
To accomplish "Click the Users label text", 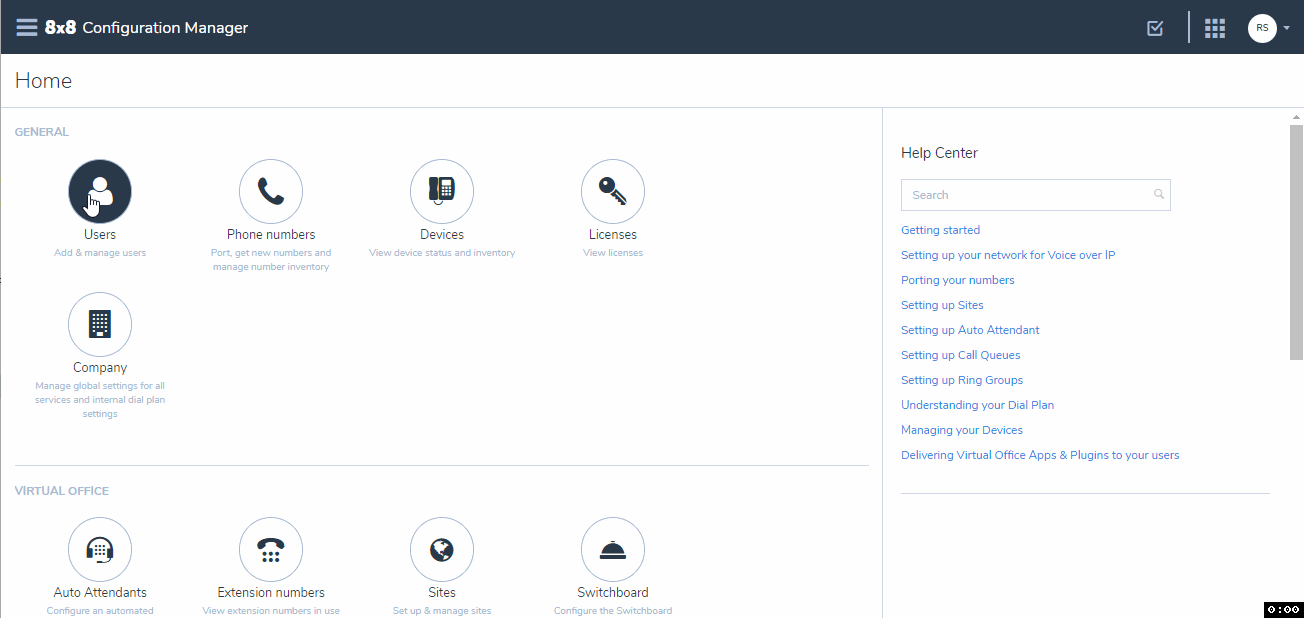I will click(100, 235).
